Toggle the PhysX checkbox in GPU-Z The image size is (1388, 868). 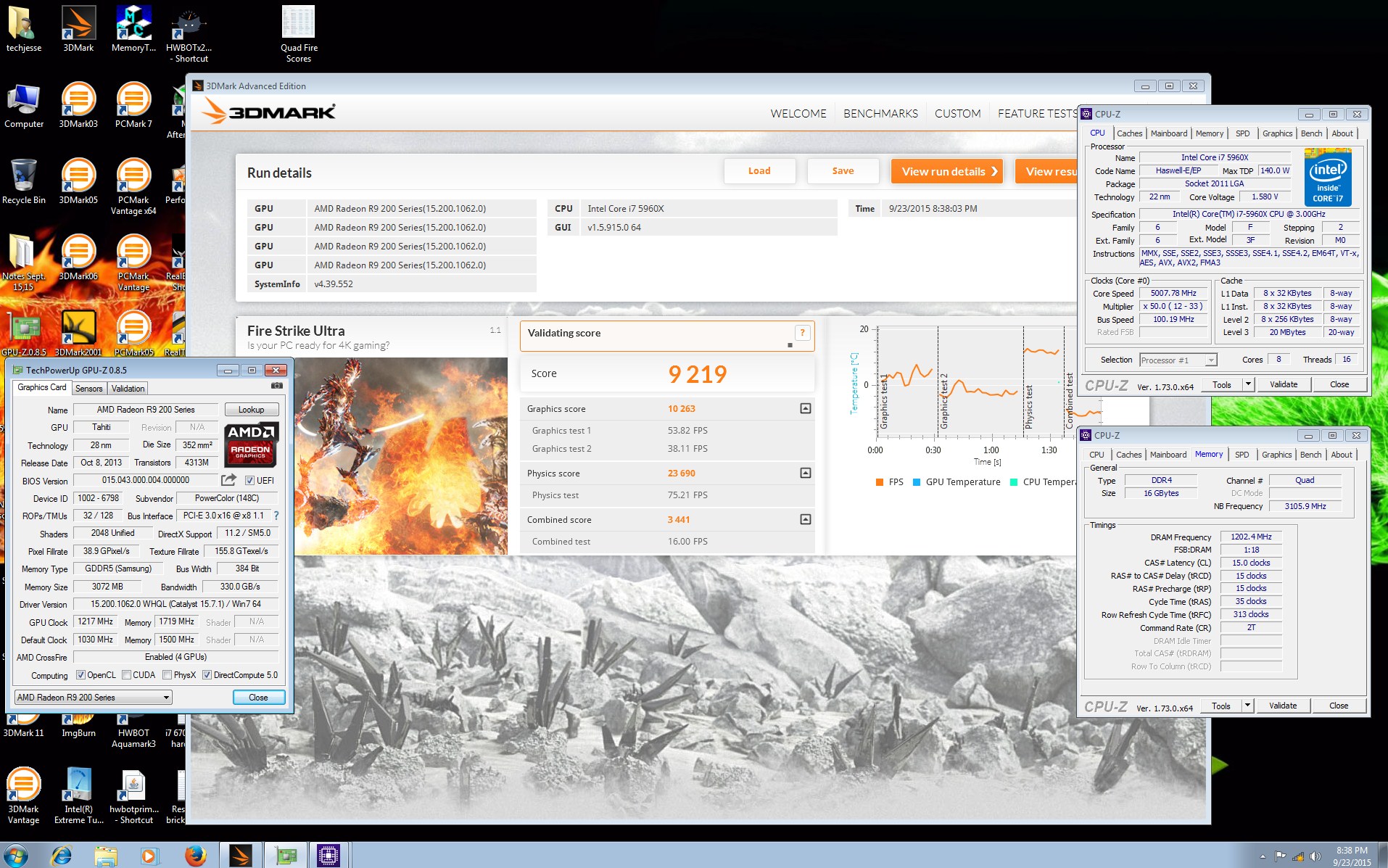point(168,675)
